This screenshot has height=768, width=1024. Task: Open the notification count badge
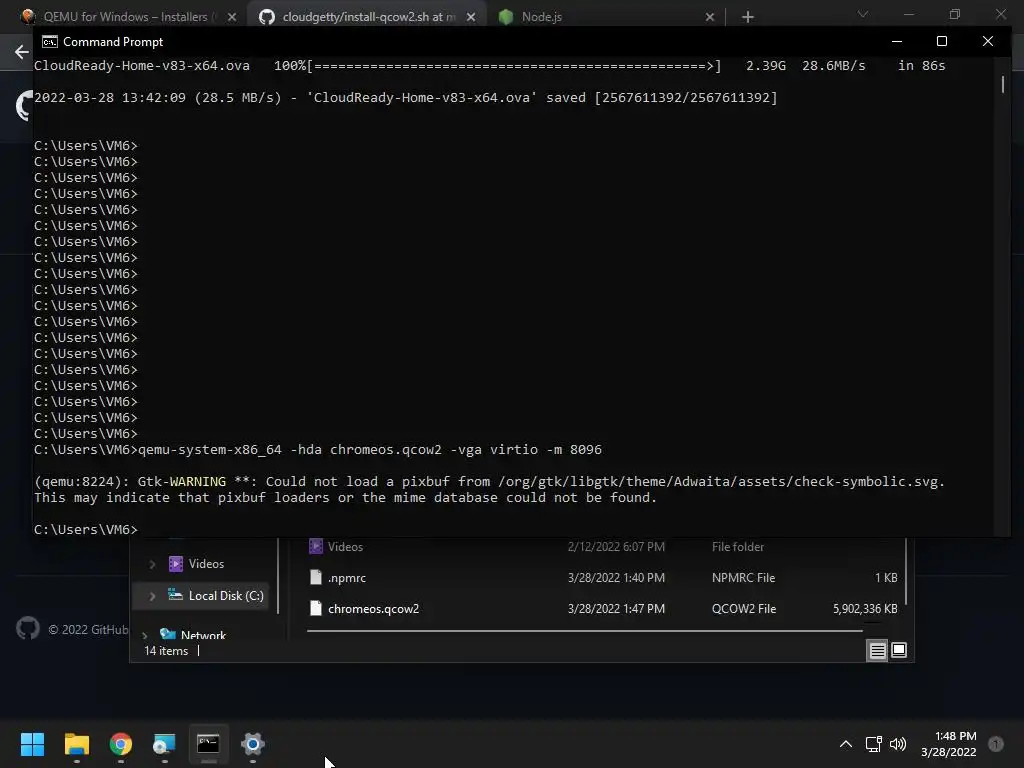995,744
